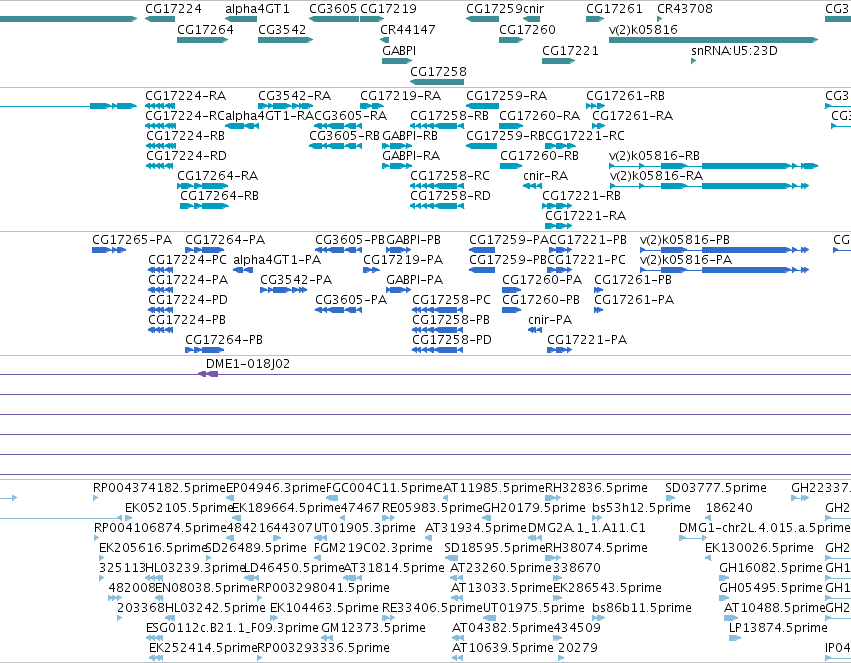Image resolution: width=851 pixels, height=663 pixels.
Task: Select transcript CG17258-RB
Action: pos(437,126)
